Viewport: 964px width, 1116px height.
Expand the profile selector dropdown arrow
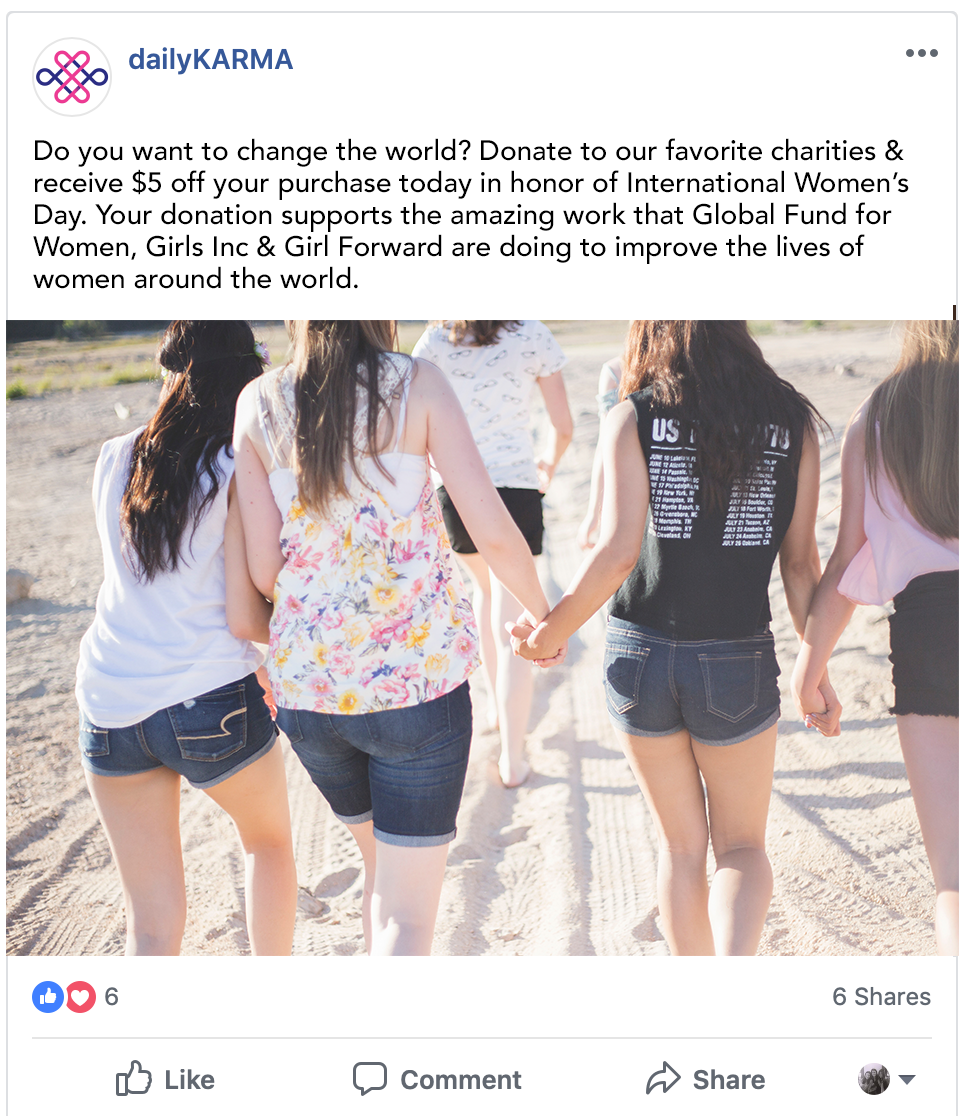click(x=906, y=1080)
